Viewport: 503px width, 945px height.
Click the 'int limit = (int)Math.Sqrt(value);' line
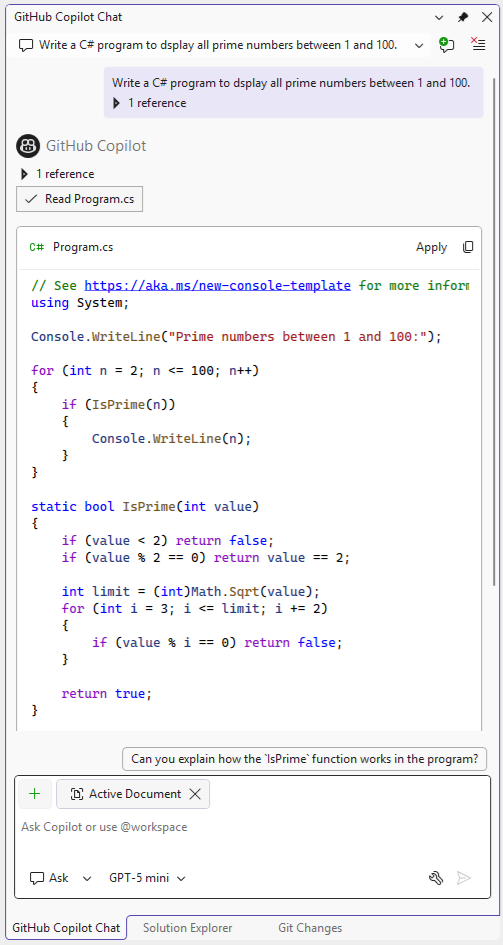(190, 591)
